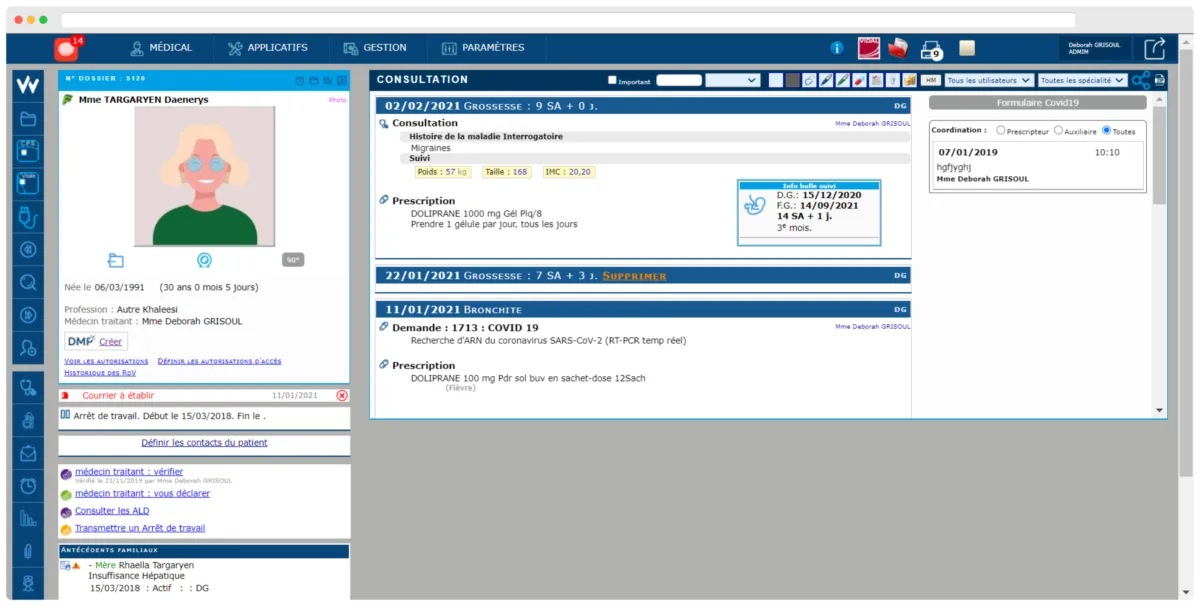Click the share network icon in consultation bar
This screenshot has height=606, width=1200.
click(1141, 80)
